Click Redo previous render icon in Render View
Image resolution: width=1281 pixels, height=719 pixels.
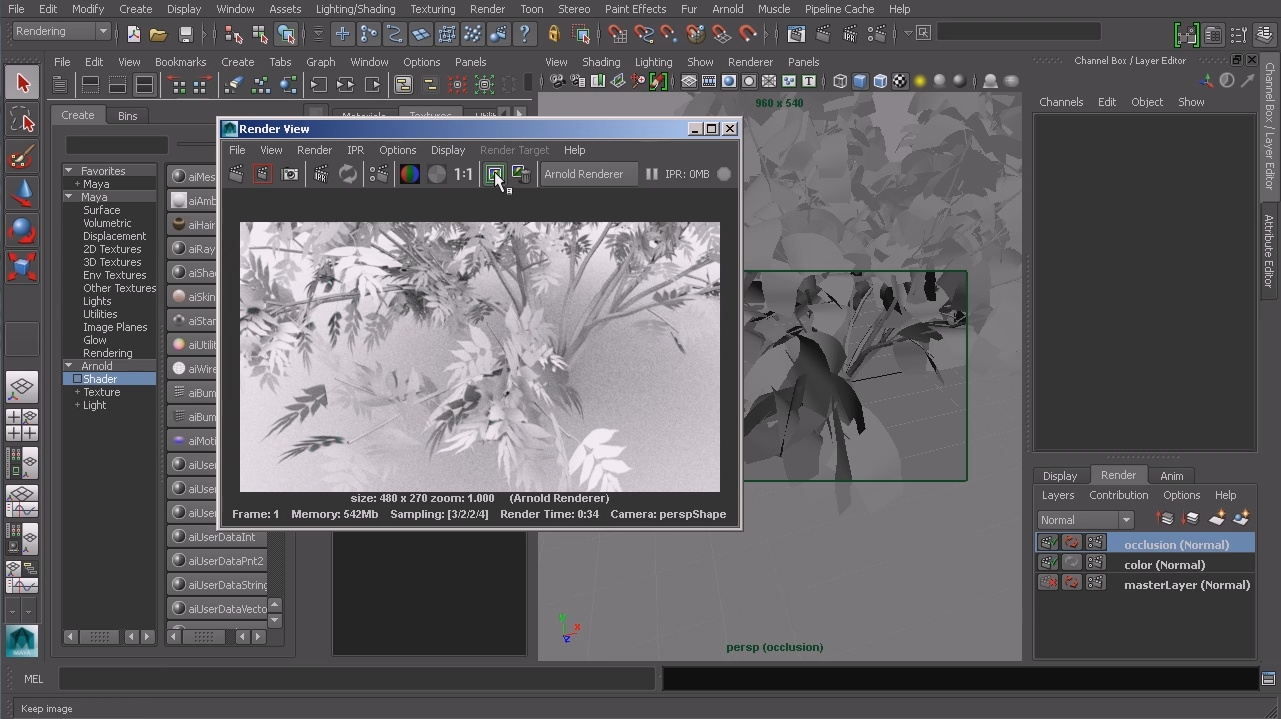point(236,174)
